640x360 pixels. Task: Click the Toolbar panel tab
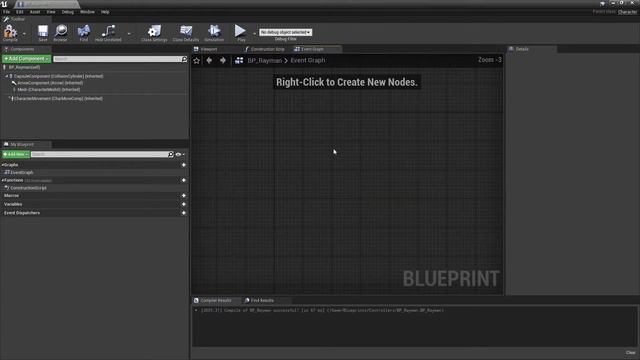point(18,19)
